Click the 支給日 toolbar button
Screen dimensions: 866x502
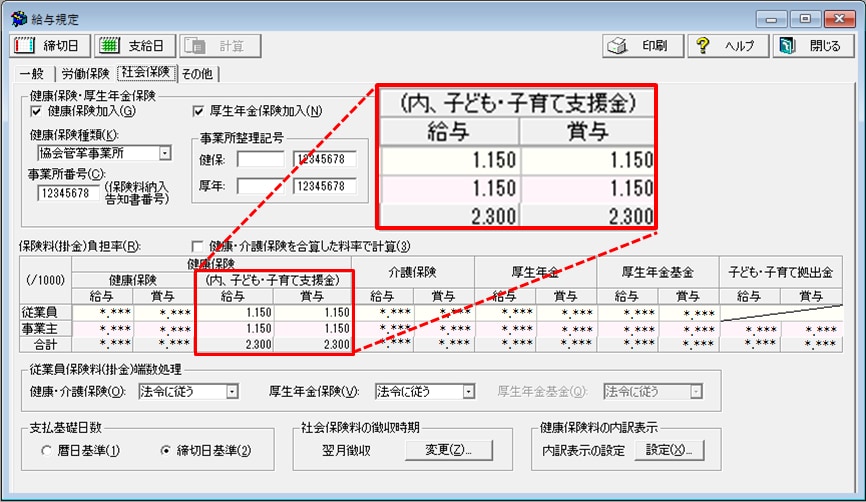click(135, 46)
